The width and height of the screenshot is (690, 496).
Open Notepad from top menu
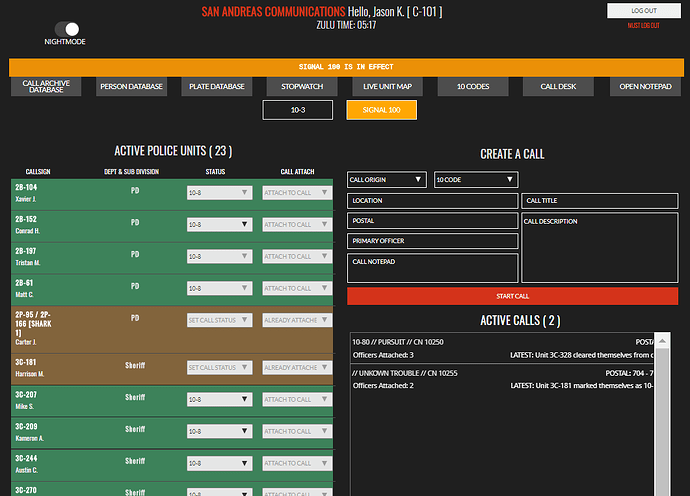coord(645,86)
